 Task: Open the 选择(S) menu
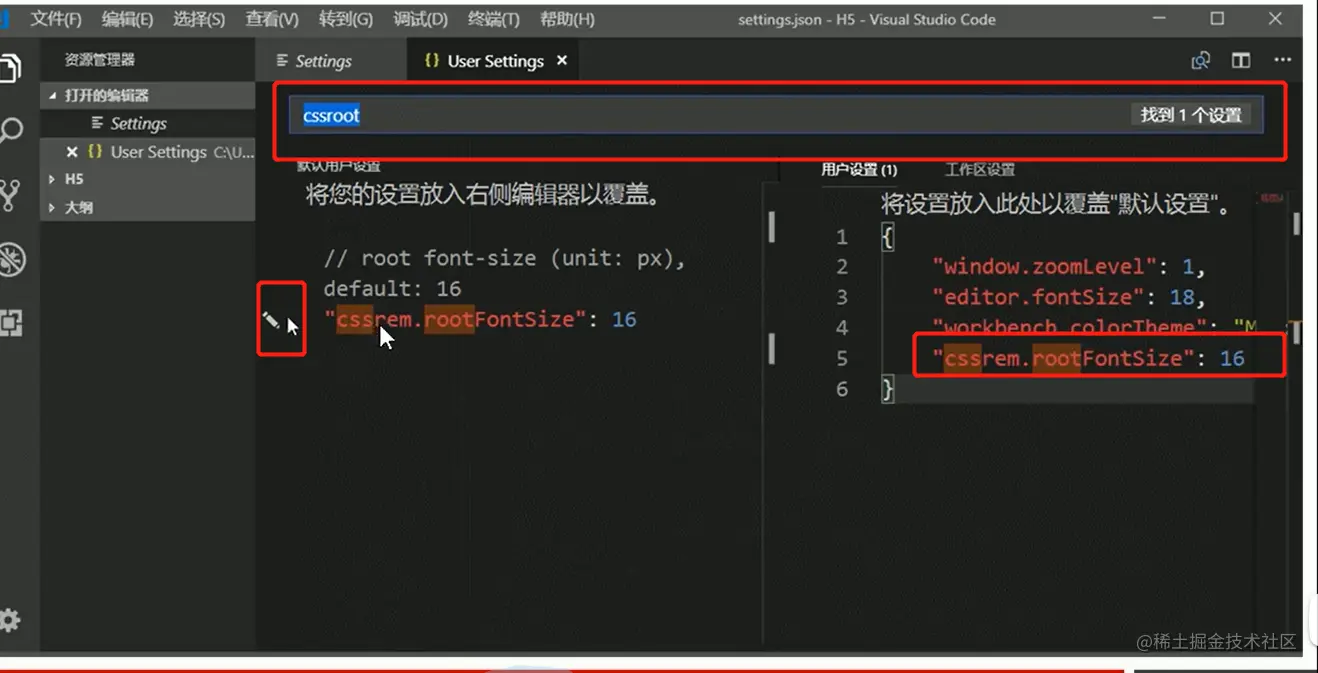pos(199,19)
